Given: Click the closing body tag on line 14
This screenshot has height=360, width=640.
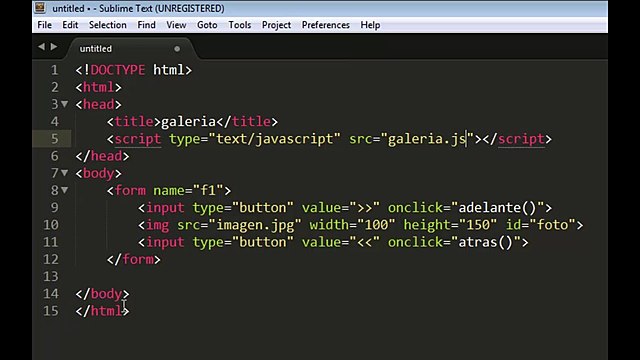Looking at the screenshot, I should click(x=102, y=294).
